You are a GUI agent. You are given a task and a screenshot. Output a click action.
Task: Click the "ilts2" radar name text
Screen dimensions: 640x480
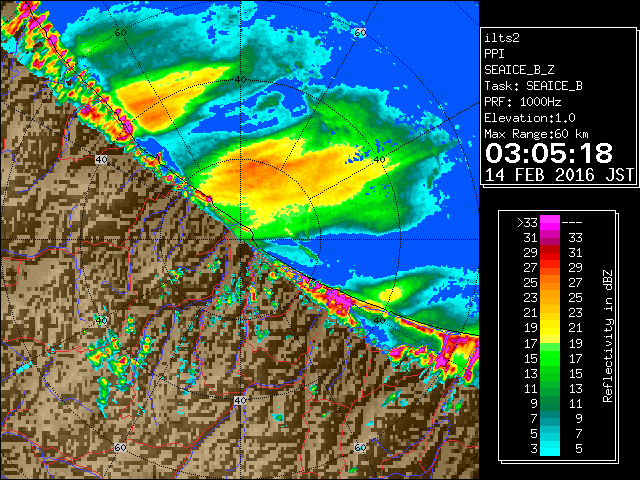tap(502, 38)
